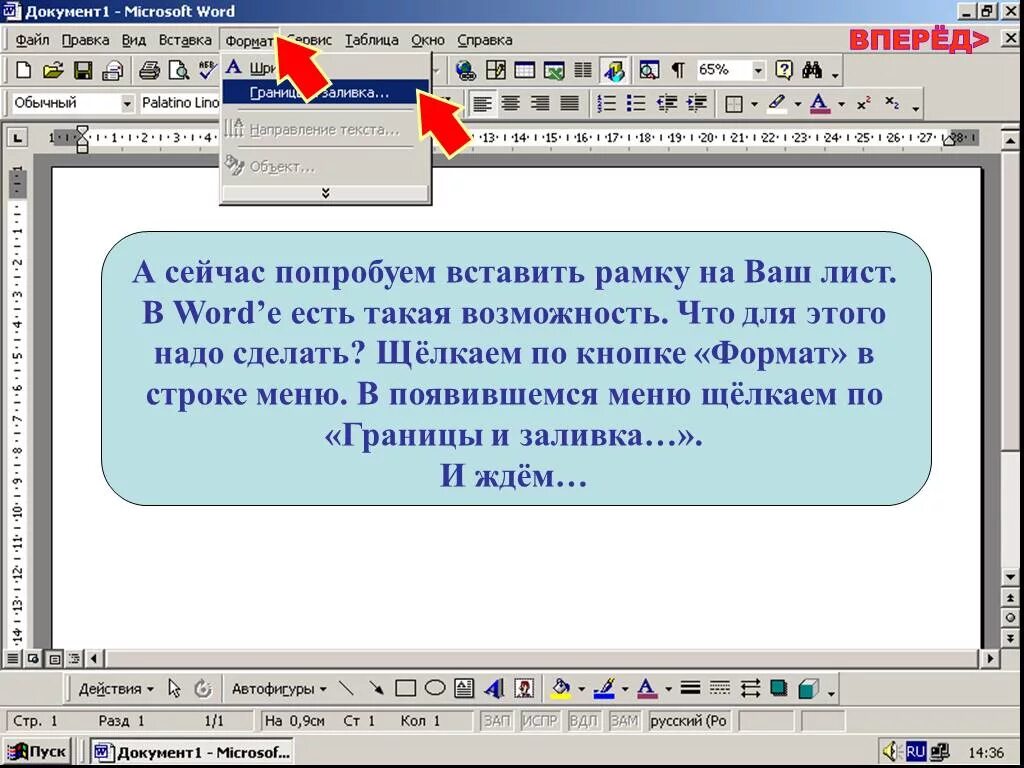Apply fill color bucket in drawing toolbar
1024x768 pixels.
[x=561, y=688]
